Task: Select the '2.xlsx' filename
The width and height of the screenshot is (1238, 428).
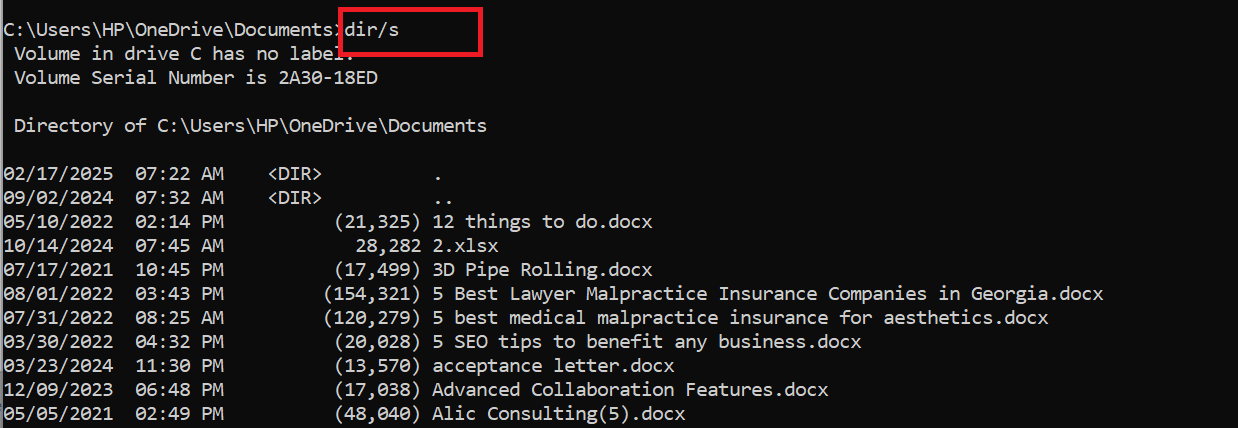Action: (x=465, y=245)
